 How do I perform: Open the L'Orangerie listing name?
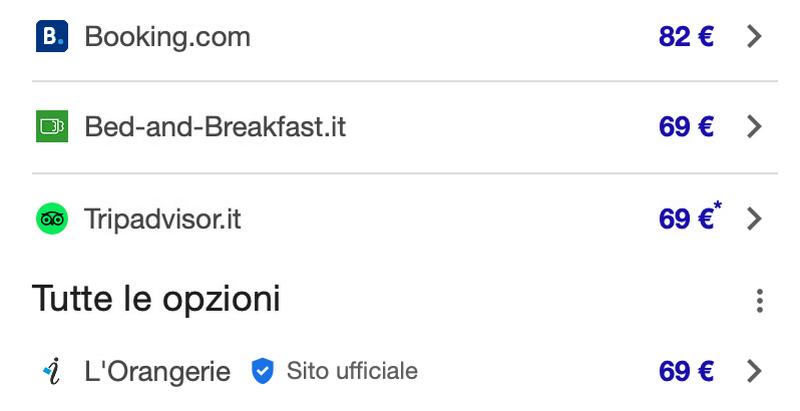point(157,372)
